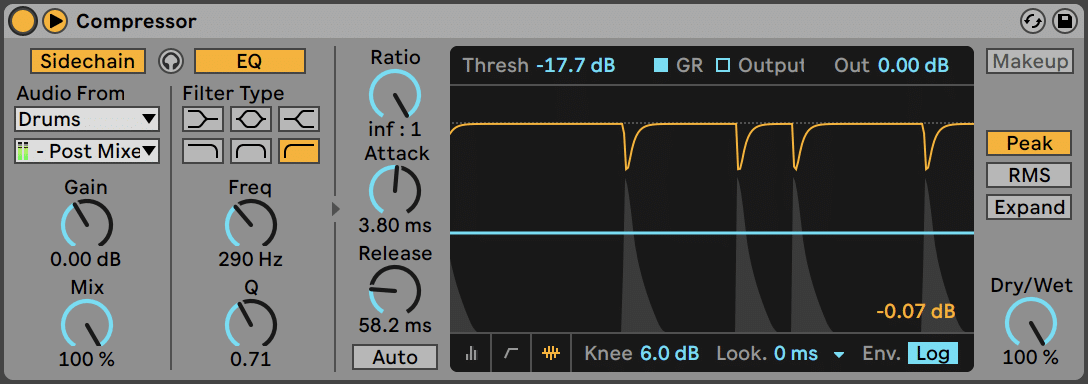Click the blue threshold line in display
This screenshot has height=384, width=1088.
pyautogui.click(x=711, y=233)
